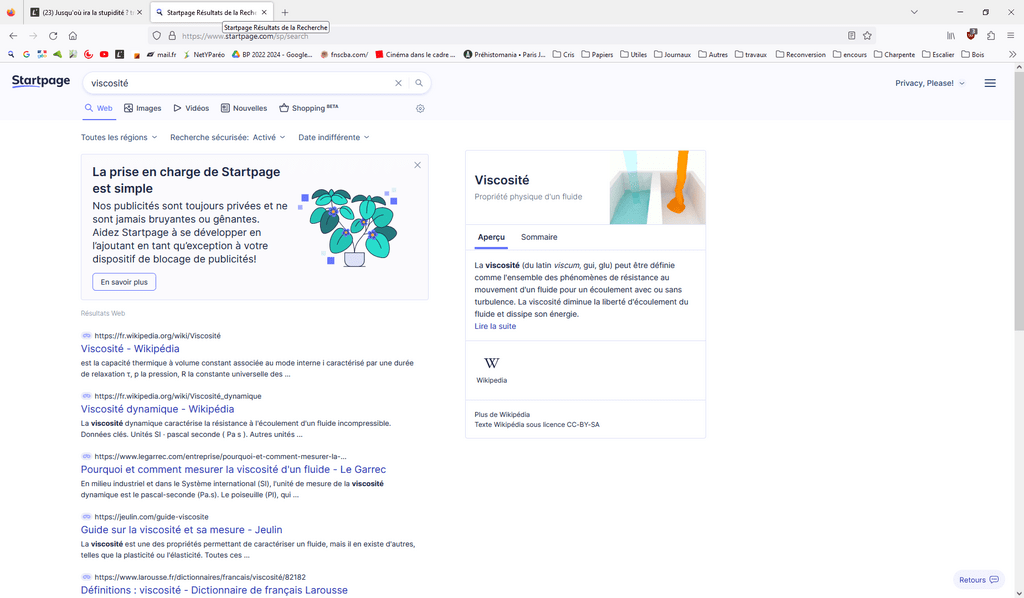Screen dimensions: 1024x598
Task: Switch to the Nouvelles results tab
Action: tap(244, 108)
